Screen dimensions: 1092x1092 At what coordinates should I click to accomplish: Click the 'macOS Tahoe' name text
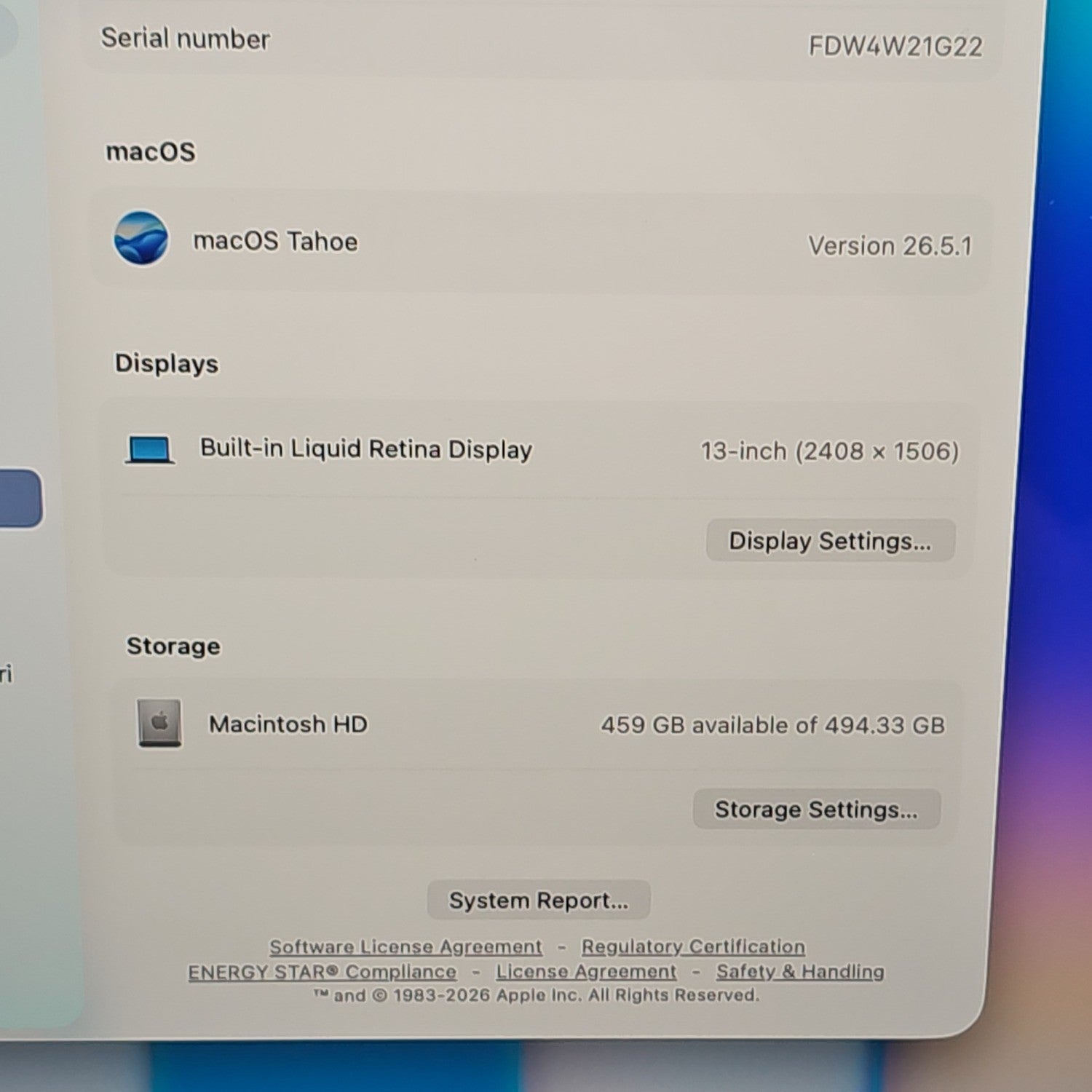click(275, 241)
